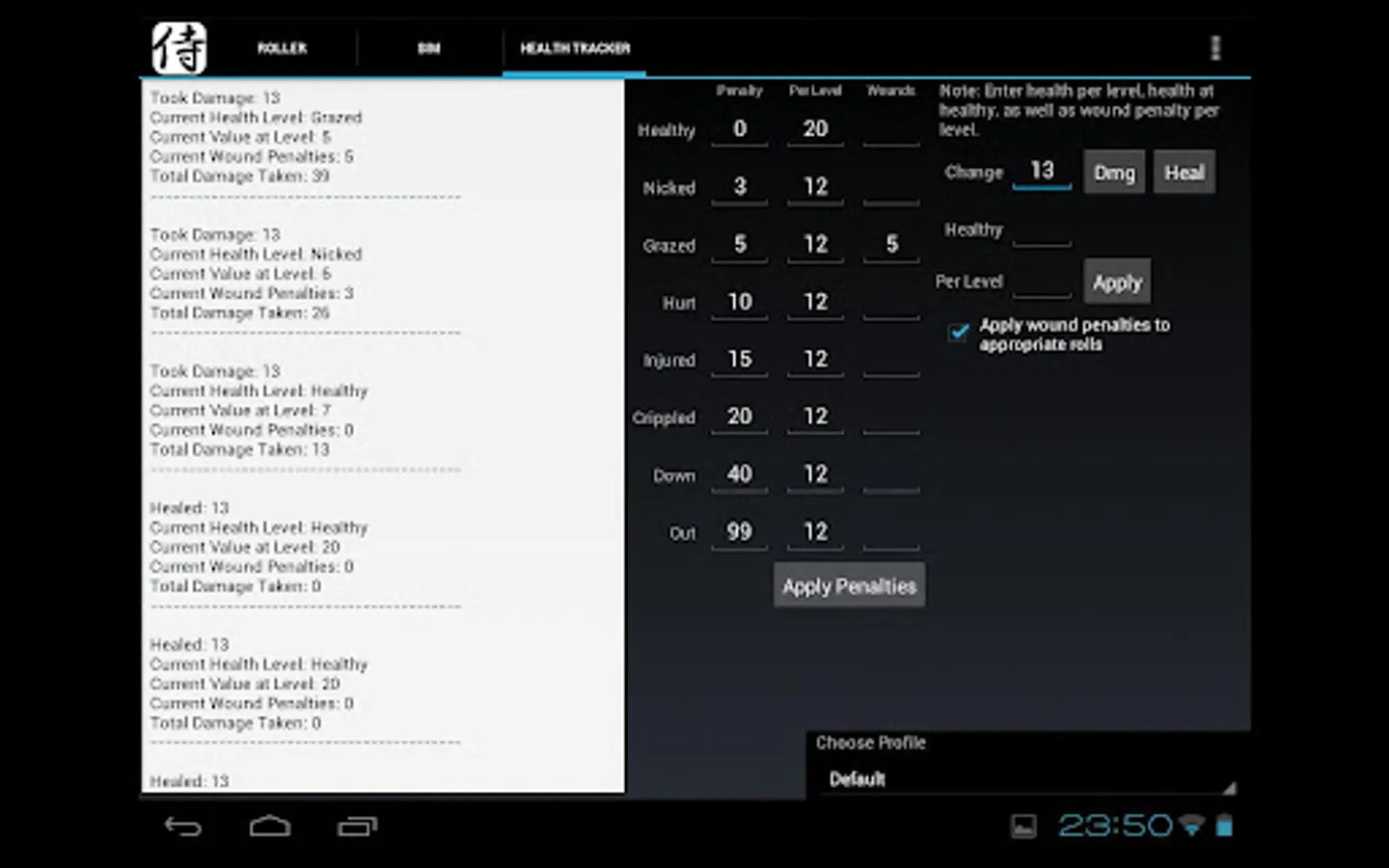Edit the Healthy per level value 20

[x=815, y=129]
